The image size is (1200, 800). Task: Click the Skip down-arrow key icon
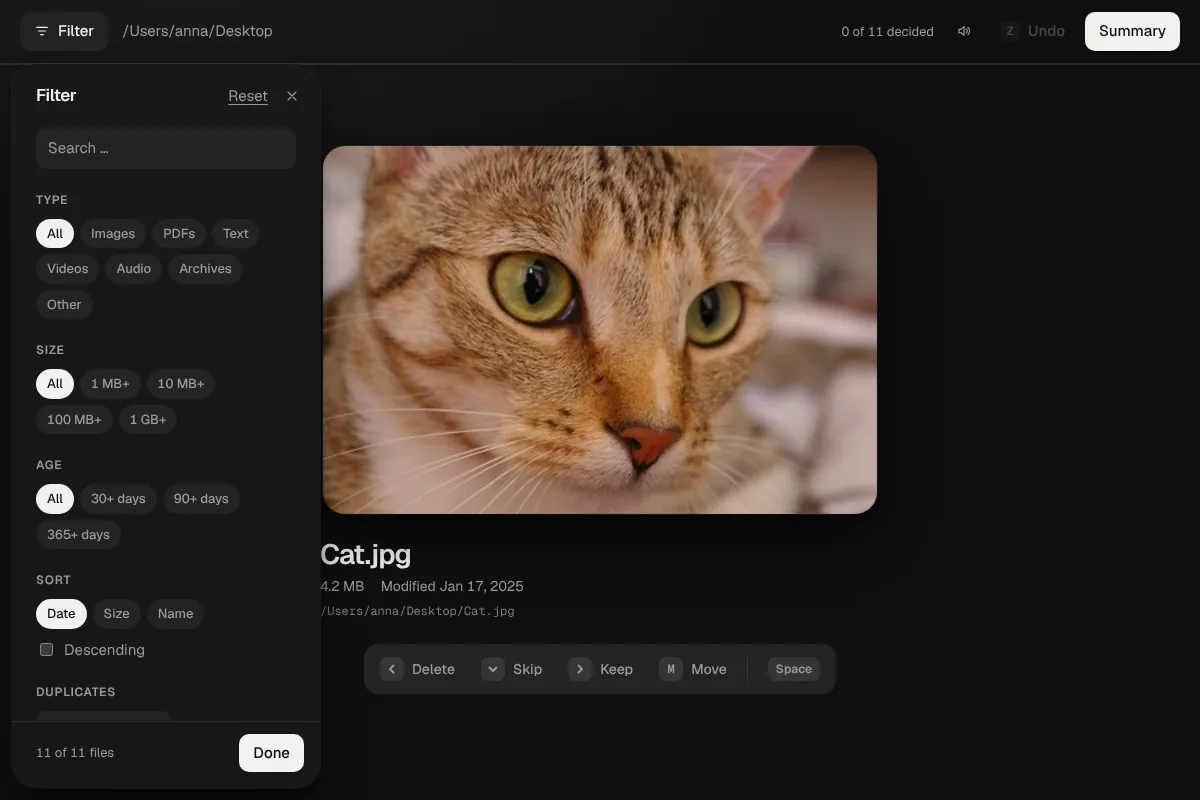click(493, 669)
